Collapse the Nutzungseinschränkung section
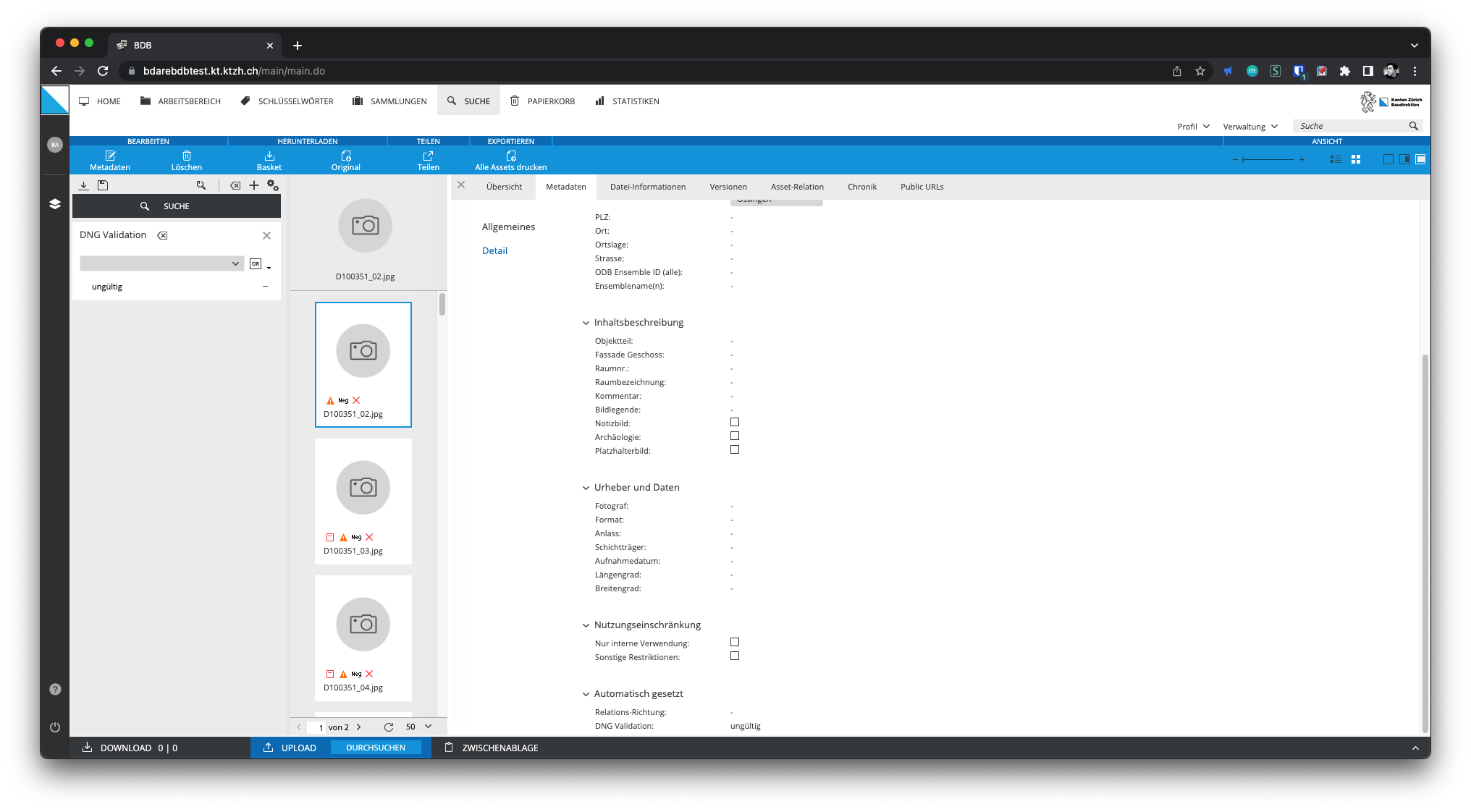 [x=586, y=625]
